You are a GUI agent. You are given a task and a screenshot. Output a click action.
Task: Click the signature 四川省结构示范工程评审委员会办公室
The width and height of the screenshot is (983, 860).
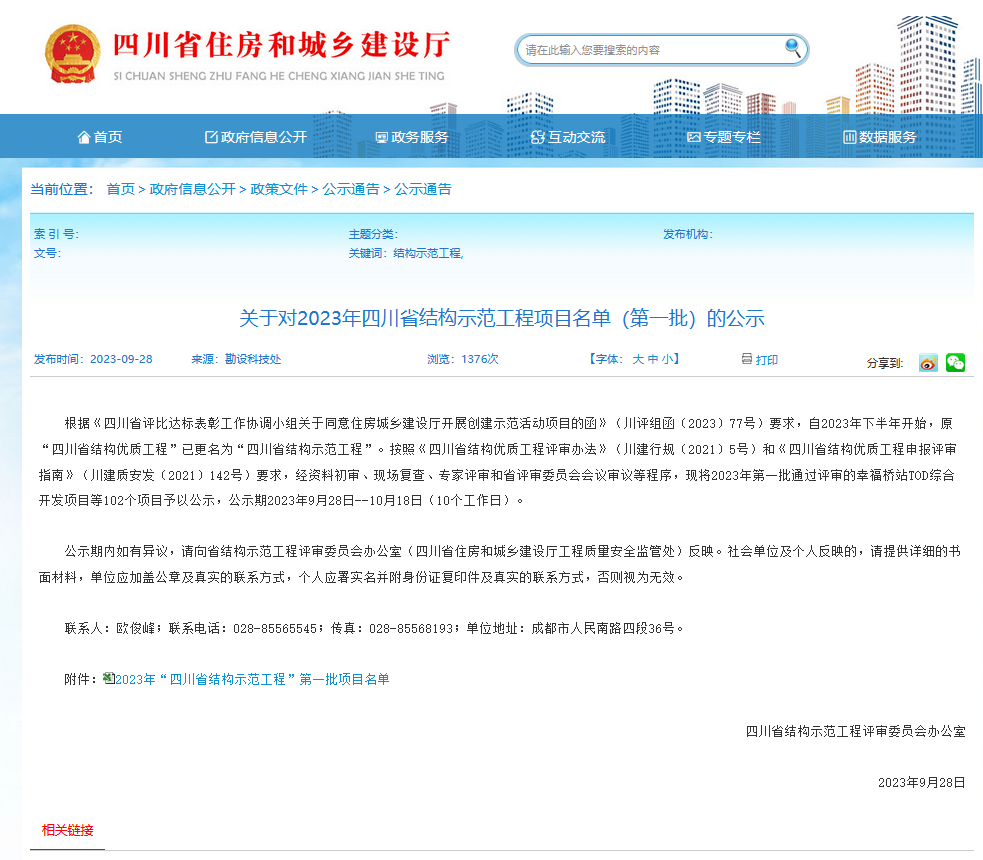(x=855, y=732)
